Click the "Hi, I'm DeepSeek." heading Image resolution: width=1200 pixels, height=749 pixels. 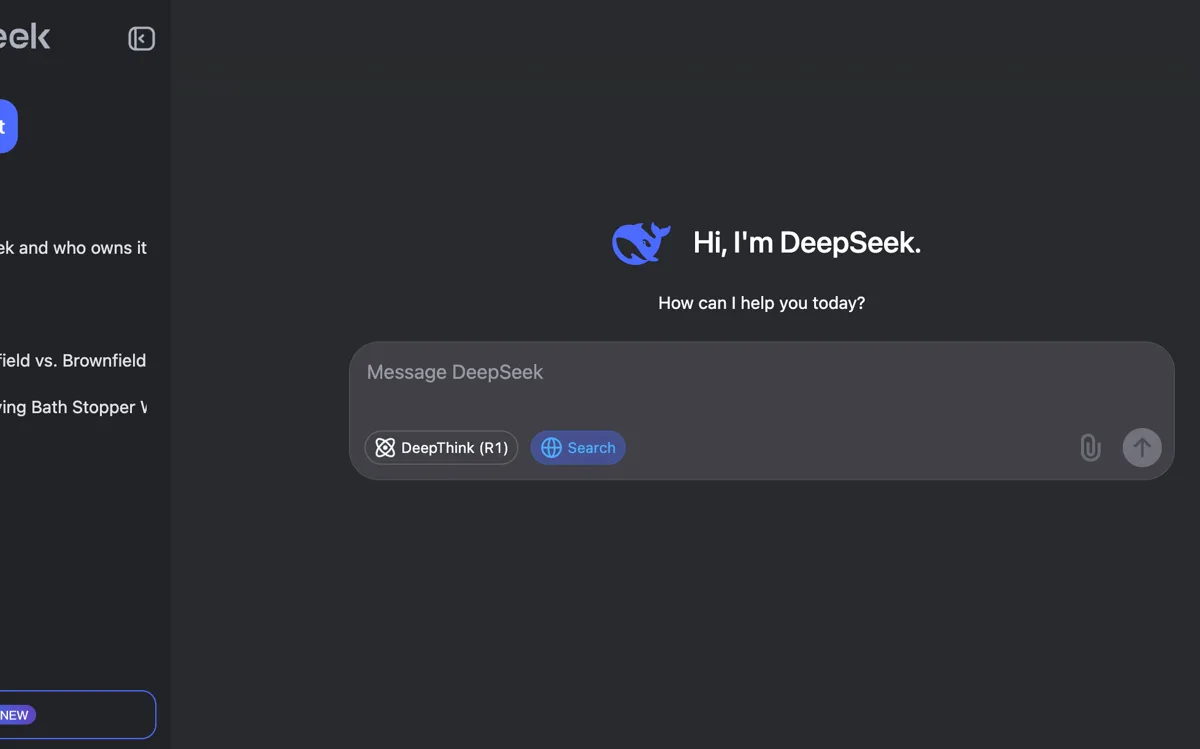point(807,243)
